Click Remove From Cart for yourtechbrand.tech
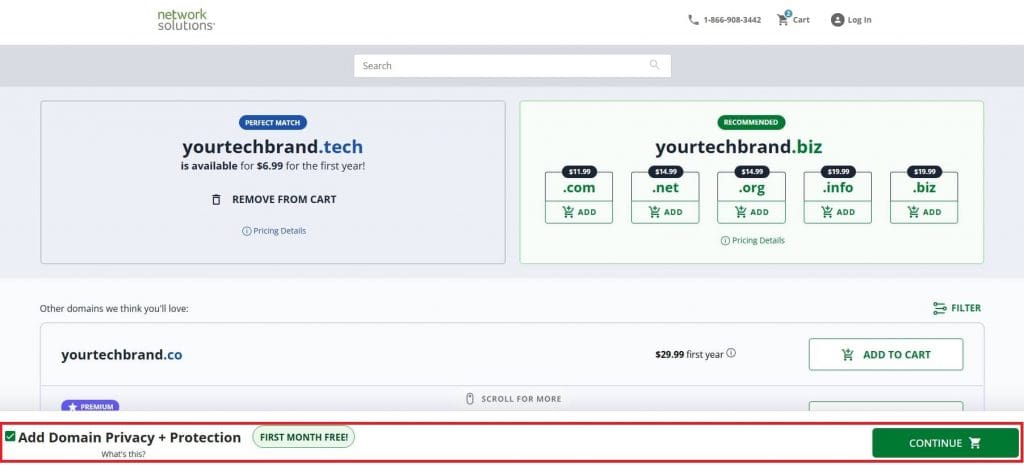Image resolution: width=1024 pixels, height=465 pixels. pyautogui.click(x=274, y=199)
